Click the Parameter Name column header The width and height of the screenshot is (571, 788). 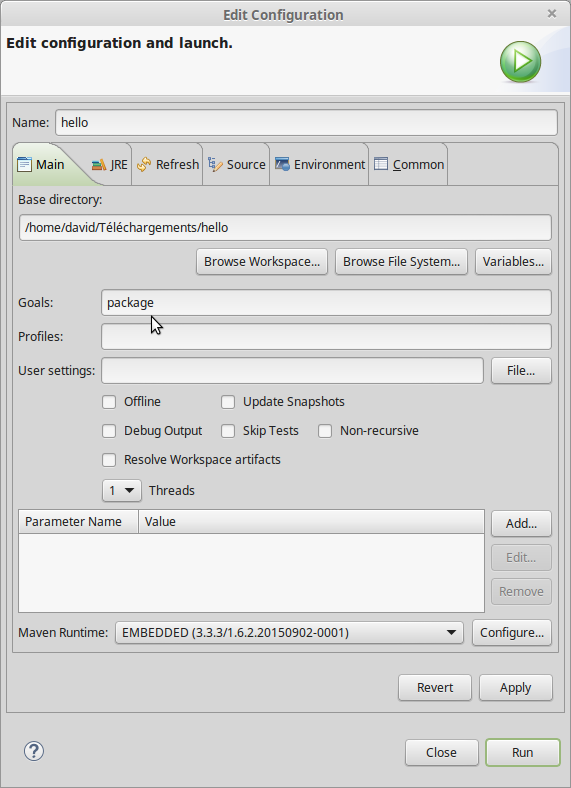[78, 522]
